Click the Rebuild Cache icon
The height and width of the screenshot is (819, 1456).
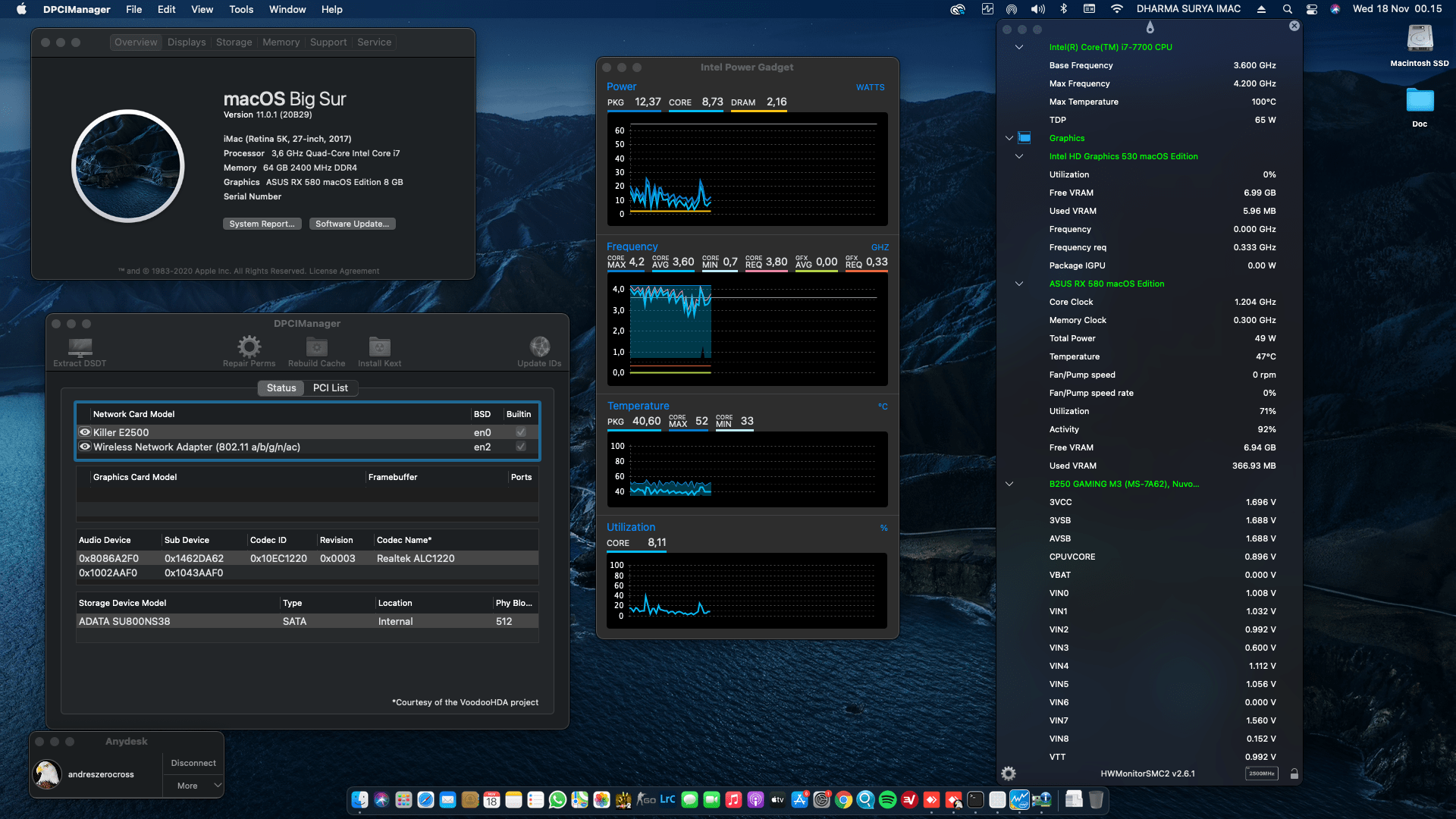316,347
